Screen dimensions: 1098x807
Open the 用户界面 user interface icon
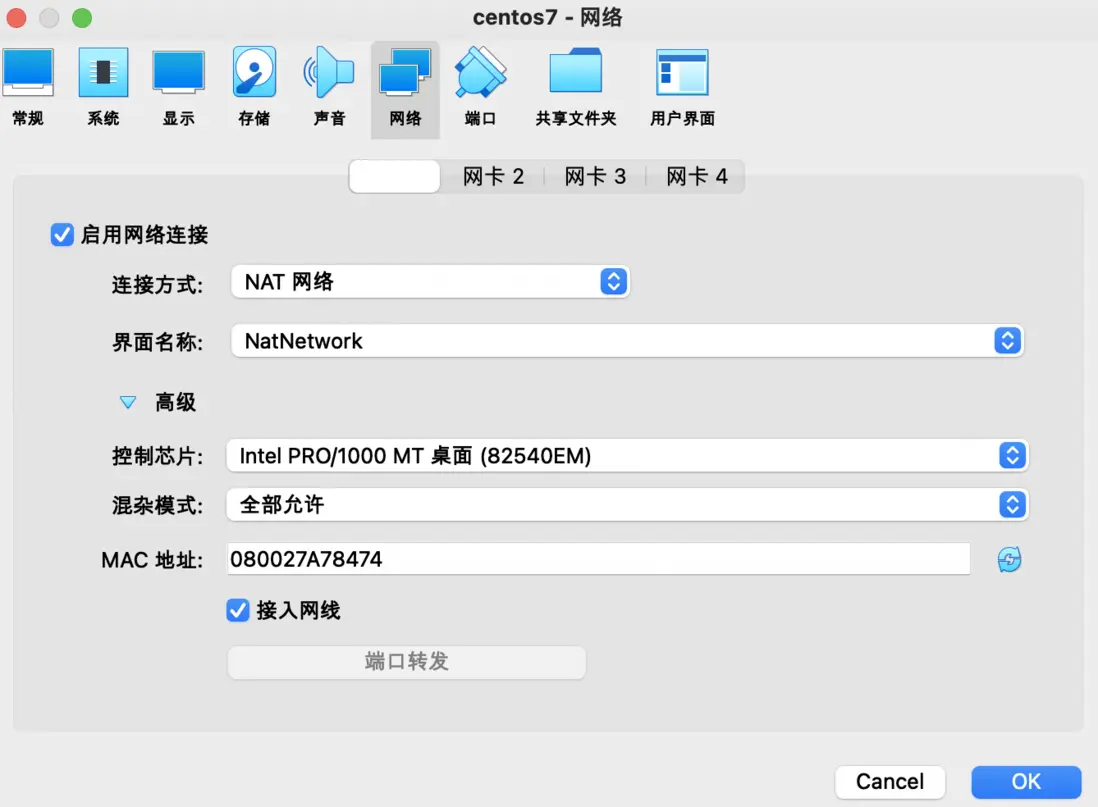point(682,88)
